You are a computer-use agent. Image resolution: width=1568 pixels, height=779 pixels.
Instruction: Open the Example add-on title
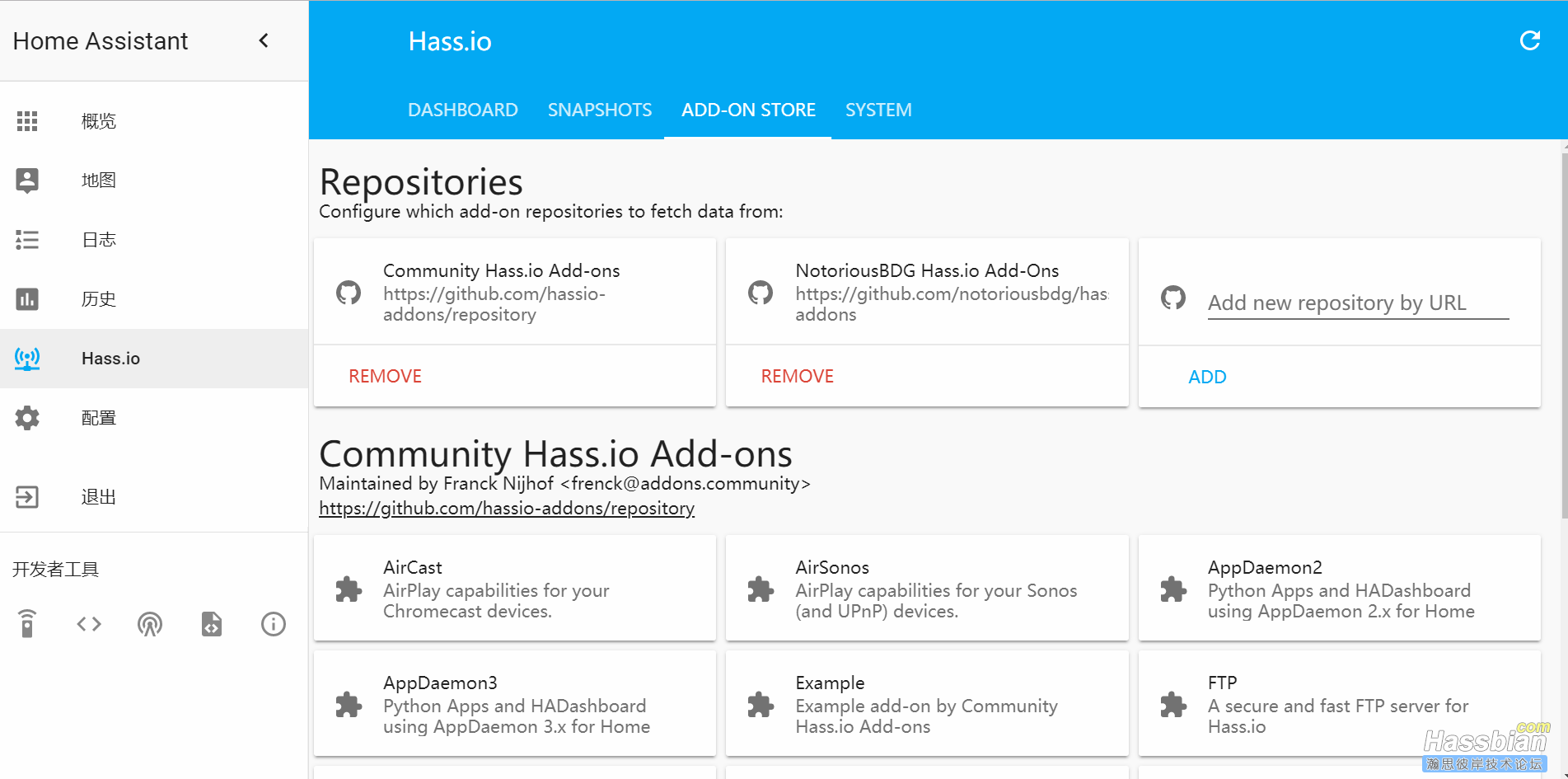pos(830,683)
